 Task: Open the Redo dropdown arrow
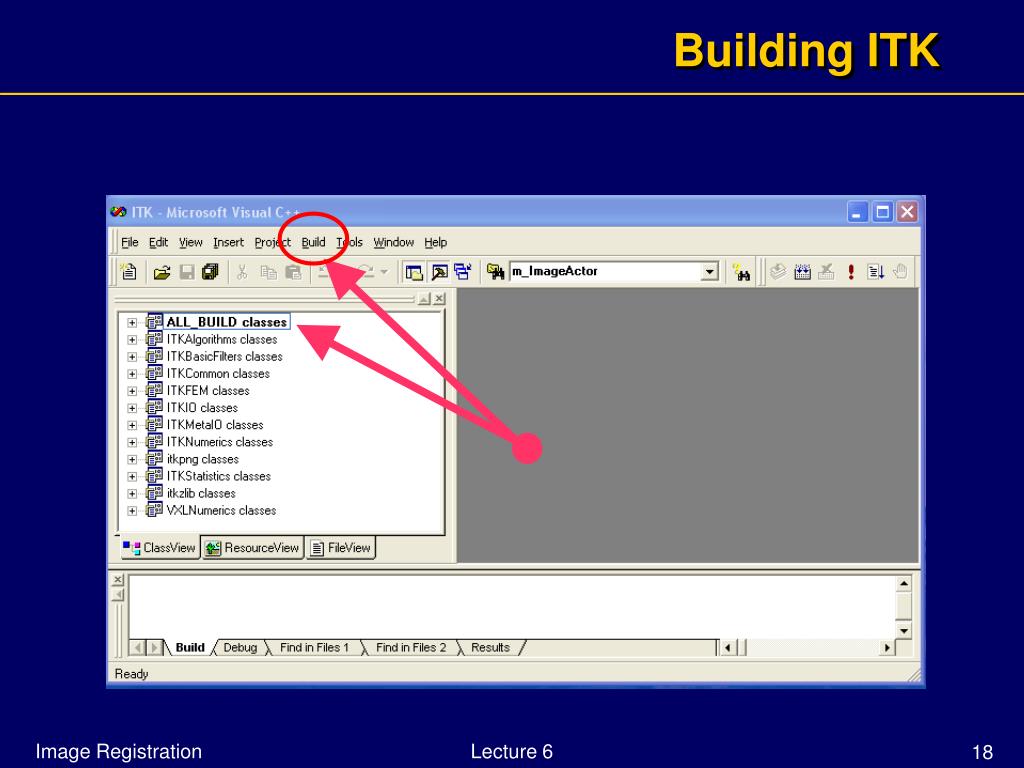[x=384, y=272]
